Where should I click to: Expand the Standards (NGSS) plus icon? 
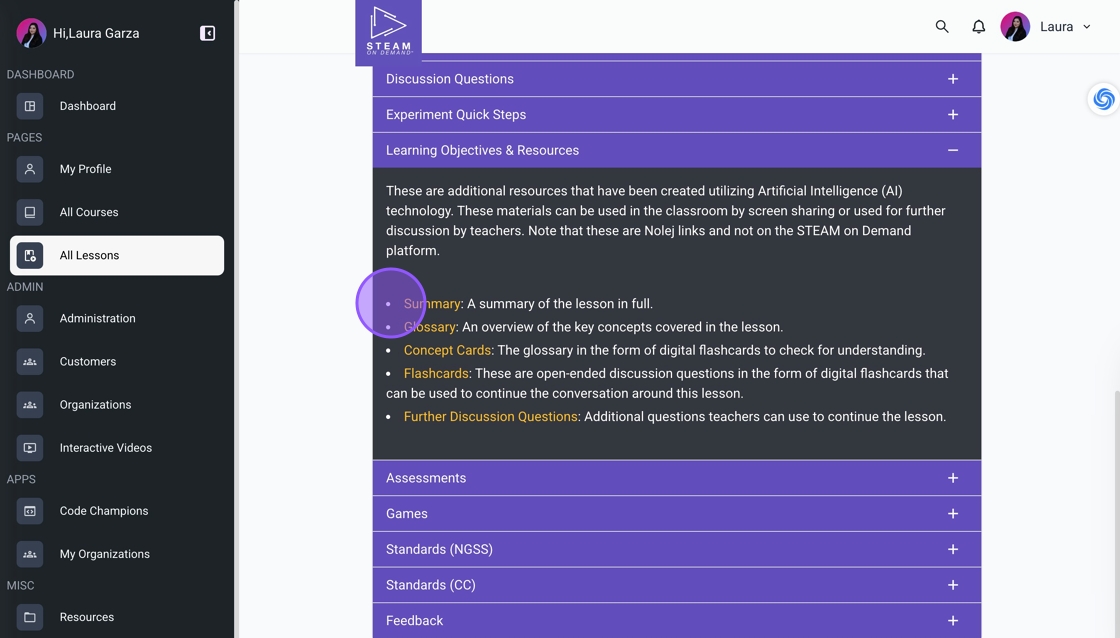[x=952, y=549]
